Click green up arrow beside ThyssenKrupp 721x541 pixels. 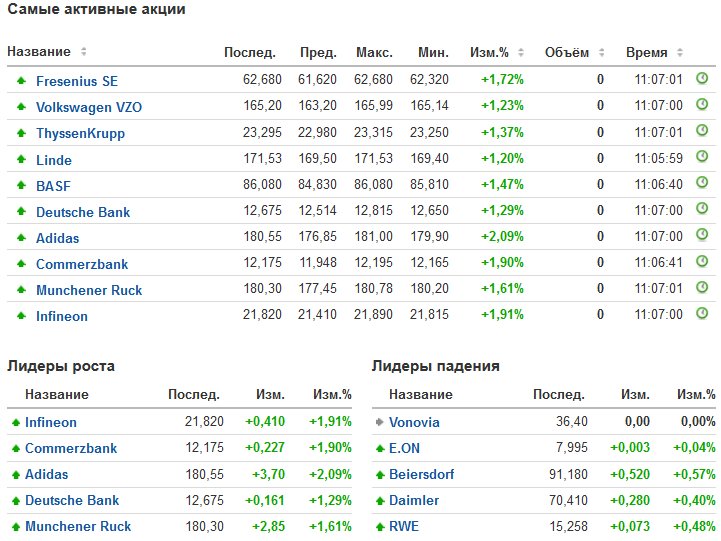(x=20, y=133)
